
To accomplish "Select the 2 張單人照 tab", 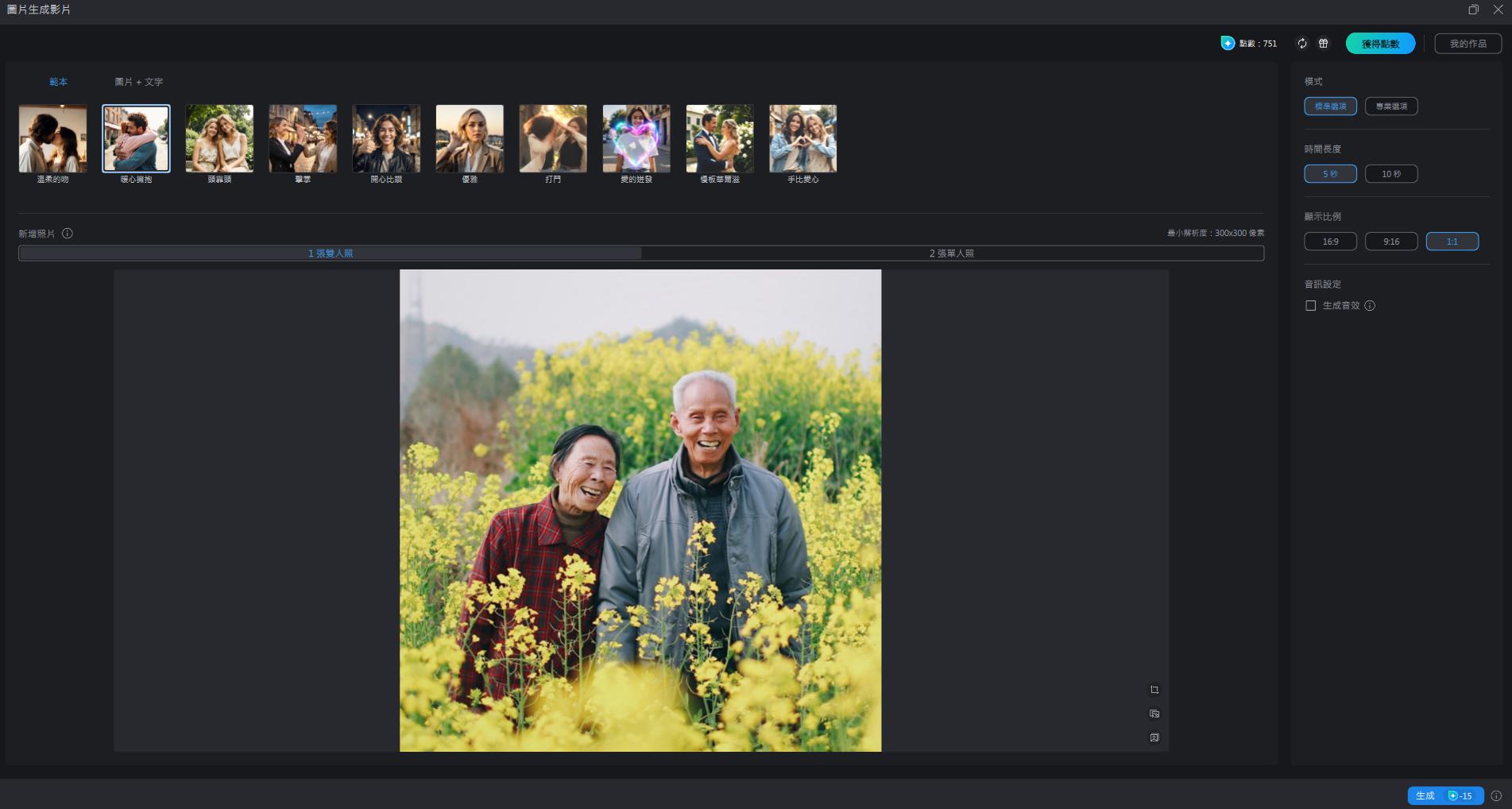I will pos(952,254).
